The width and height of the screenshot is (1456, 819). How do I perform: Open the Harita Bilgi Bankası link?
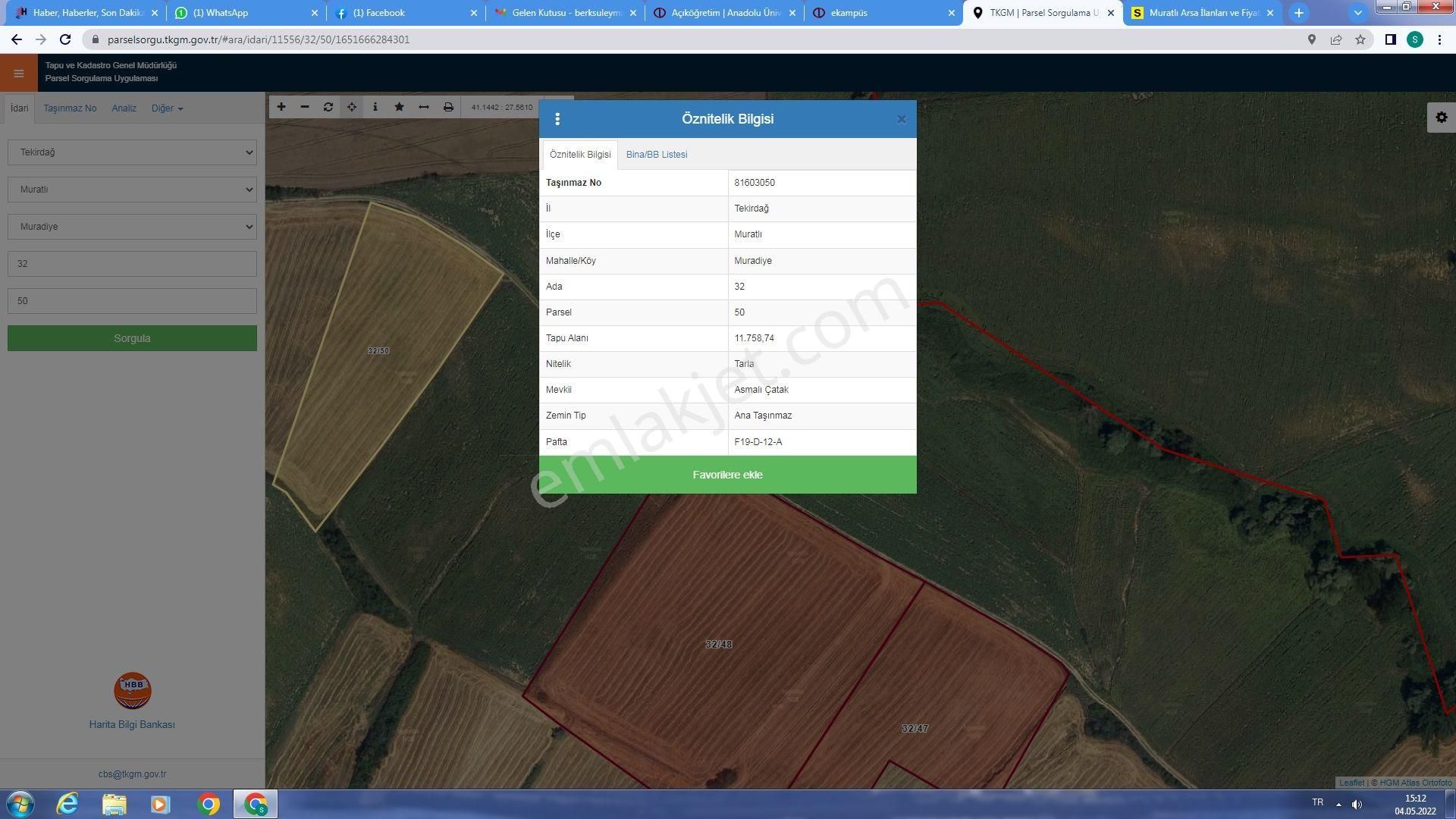click(x=132, y=725)
